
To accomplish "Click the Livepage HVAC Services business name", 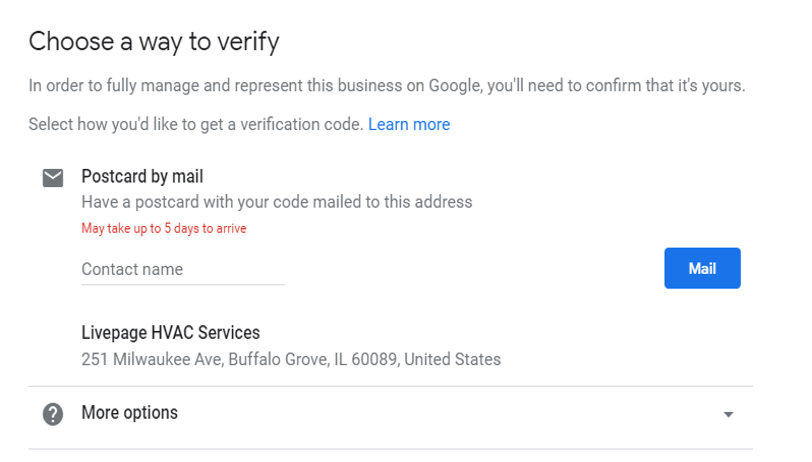I will click(170, 333).
